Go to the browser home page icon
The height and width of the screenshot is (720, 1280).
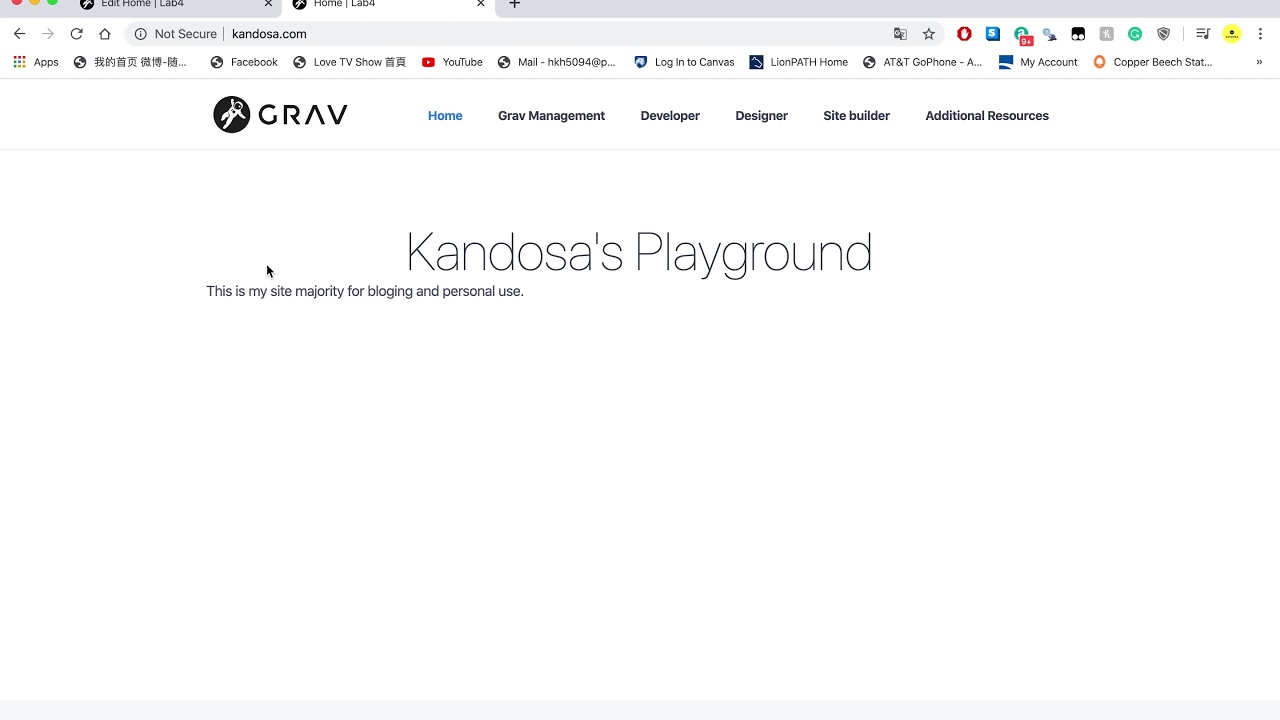(105, 34)
